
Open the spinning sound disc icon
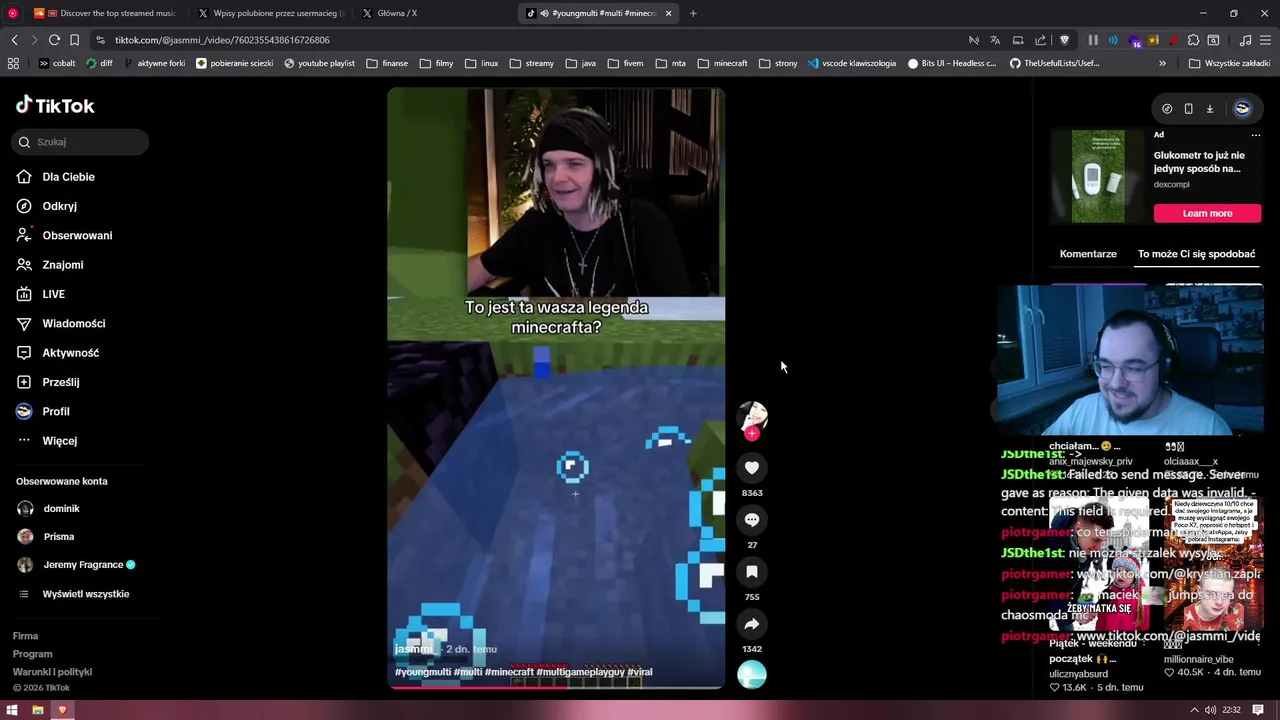tap(752, 675)
